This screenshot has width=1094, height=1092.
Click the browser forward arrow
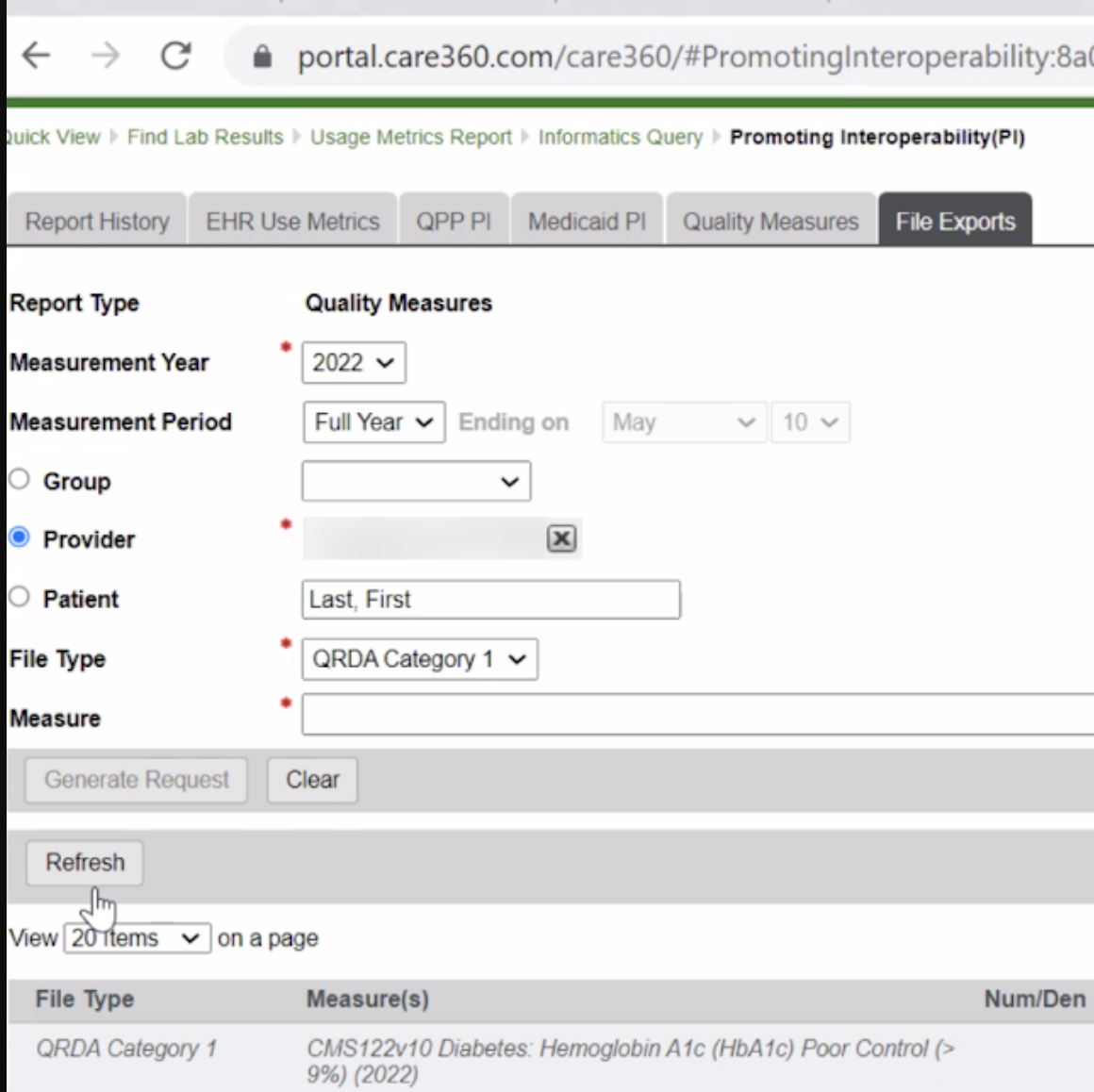pos(106,56)
